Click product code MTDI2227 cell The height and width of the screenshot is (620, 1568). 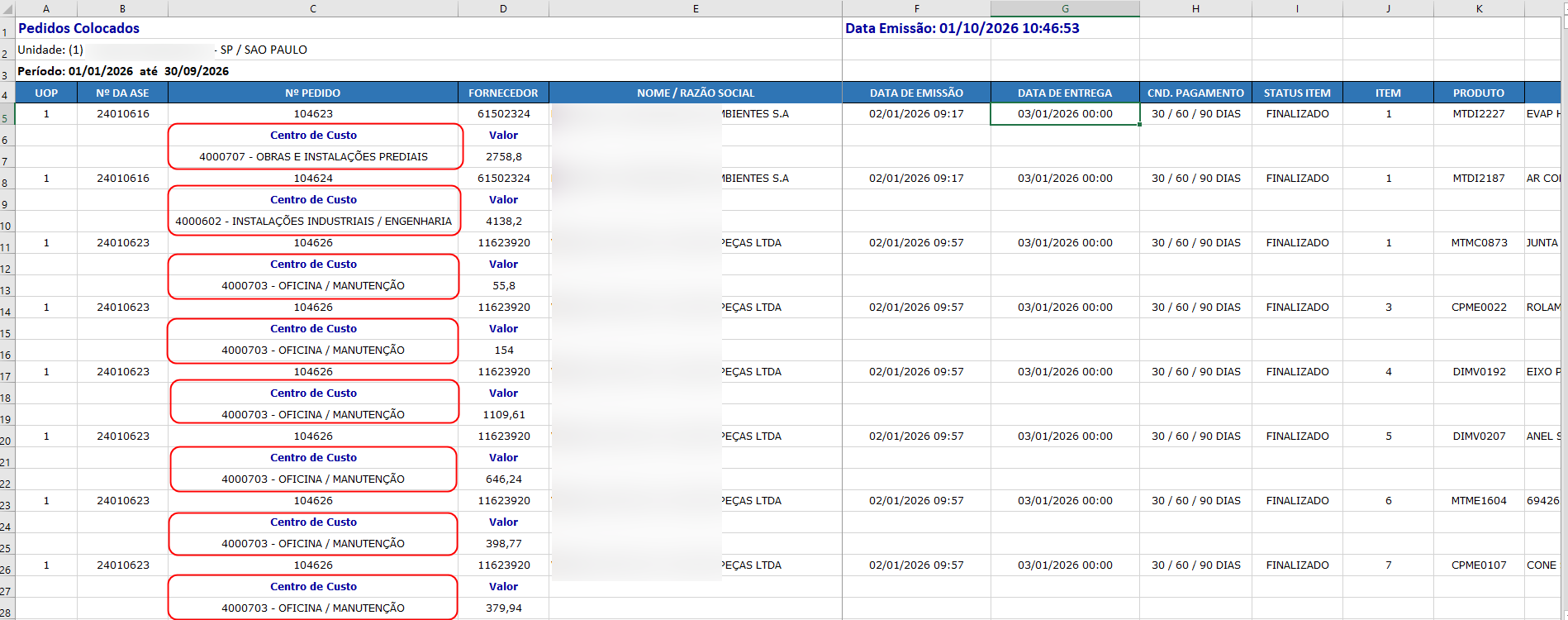click(1479, 114)
